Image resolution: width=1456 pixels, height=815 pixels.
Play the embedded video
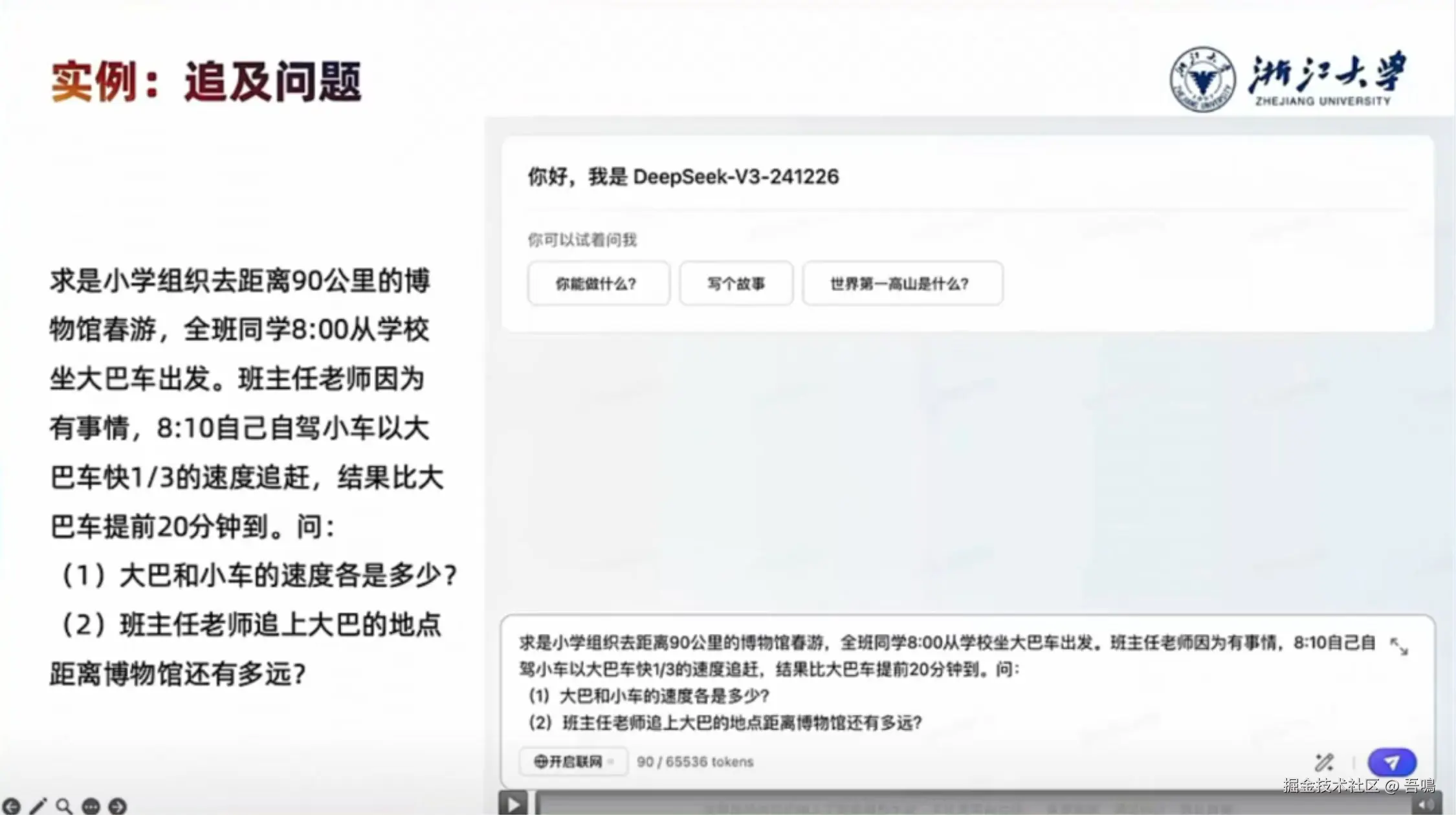514,805
